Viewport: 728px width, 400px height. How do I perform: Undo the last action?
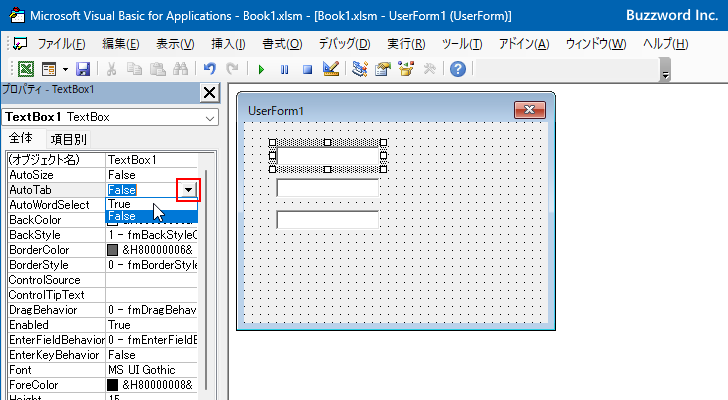[x=209, y=69]
